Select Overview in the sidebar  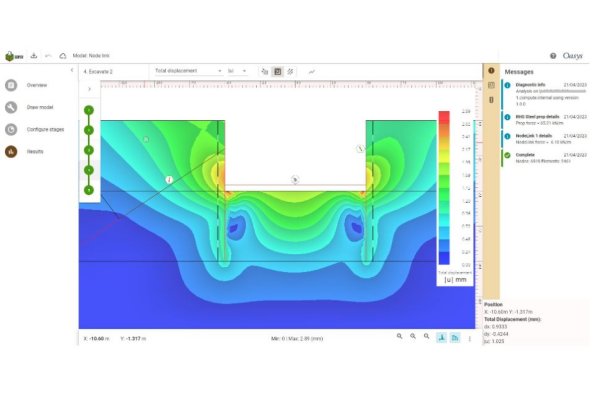pyautogui.click(x=37, y=85)
